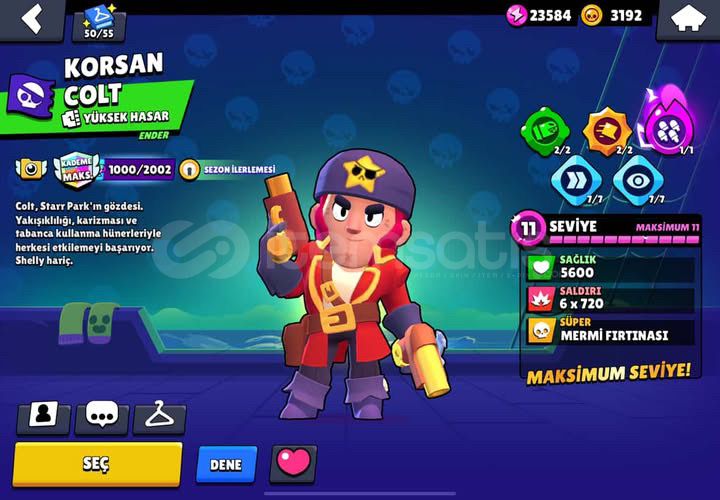Open the purple hypercharge icon
720x500 pixels.
tap(668, 124)
